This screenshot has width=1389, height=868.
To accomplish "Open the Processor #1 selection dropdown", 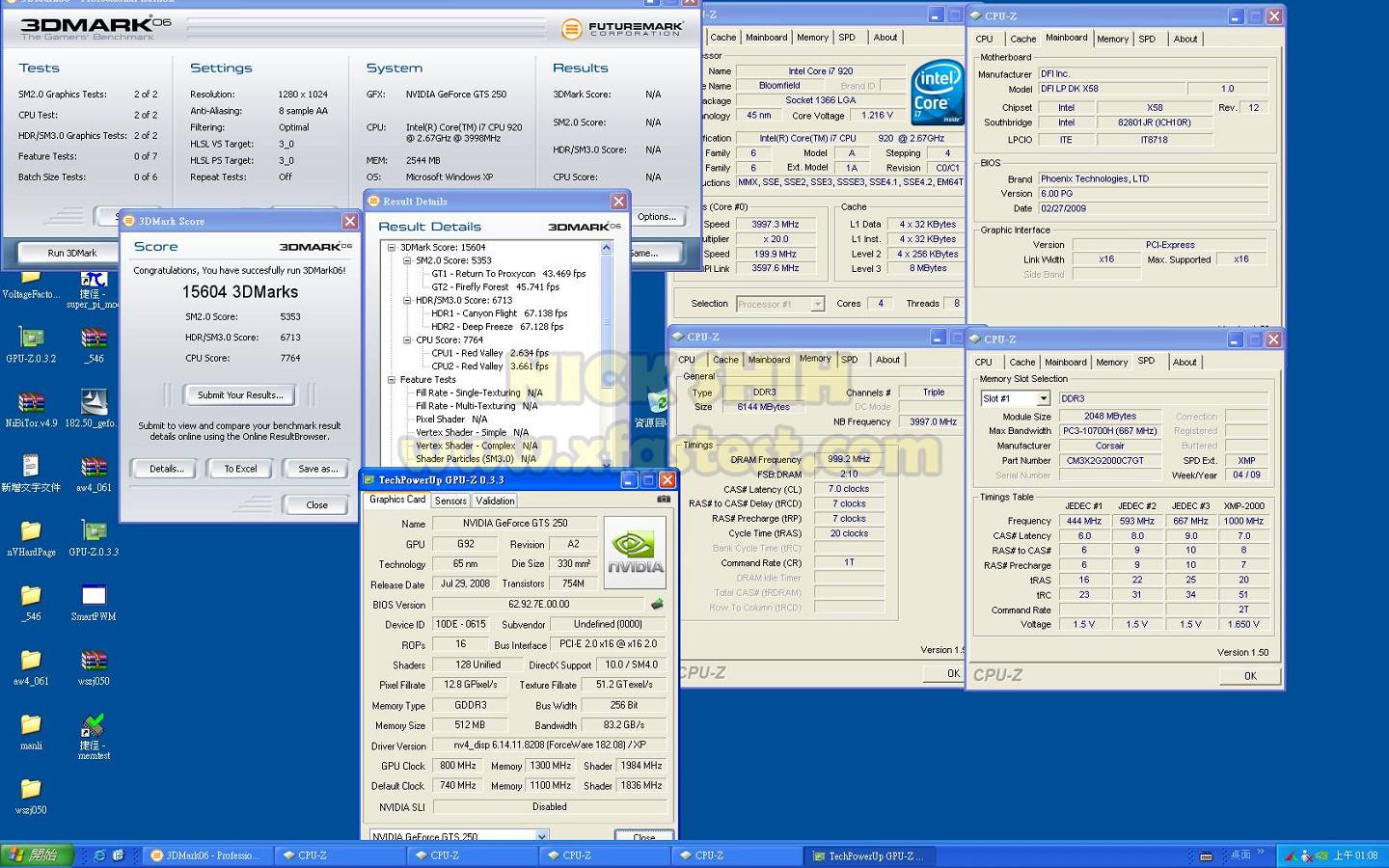I will [817, 304].
